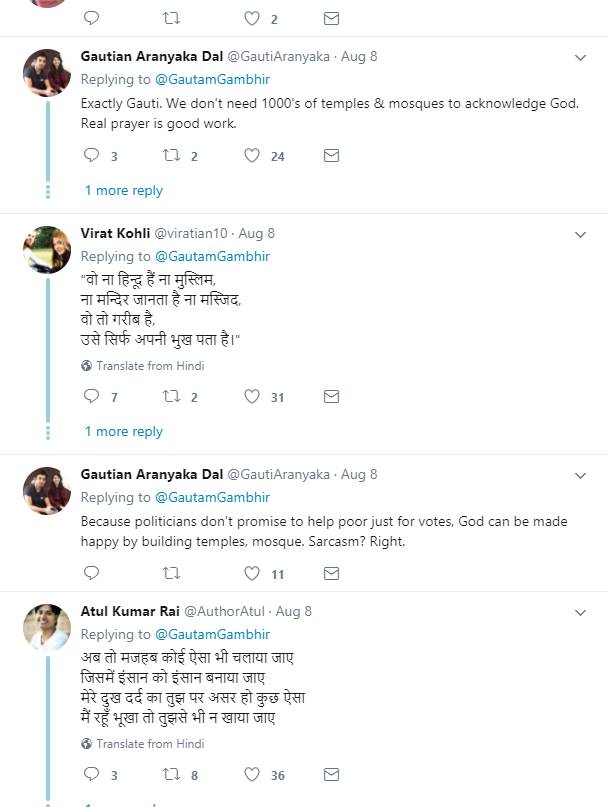
Task: Retweet the 'Exactly Gauti' tweet
Action: [171, 156]
